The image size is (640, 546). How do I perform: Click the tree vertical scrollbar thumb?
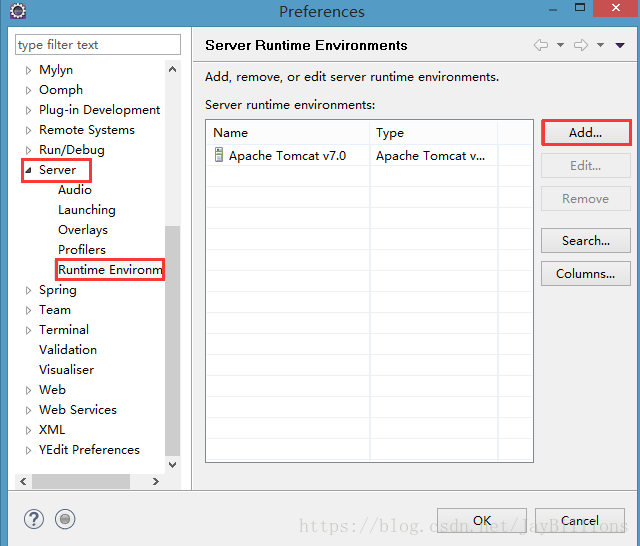coord(173,341)
